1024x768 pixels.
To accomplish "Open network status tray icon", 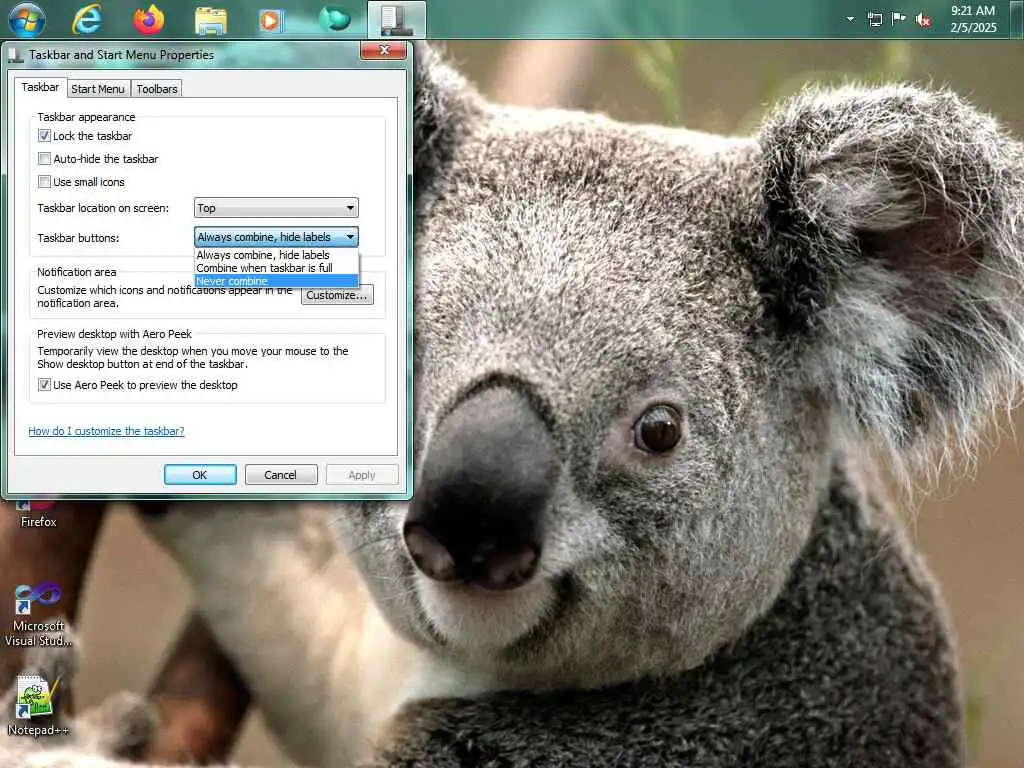I will [874, 19].
